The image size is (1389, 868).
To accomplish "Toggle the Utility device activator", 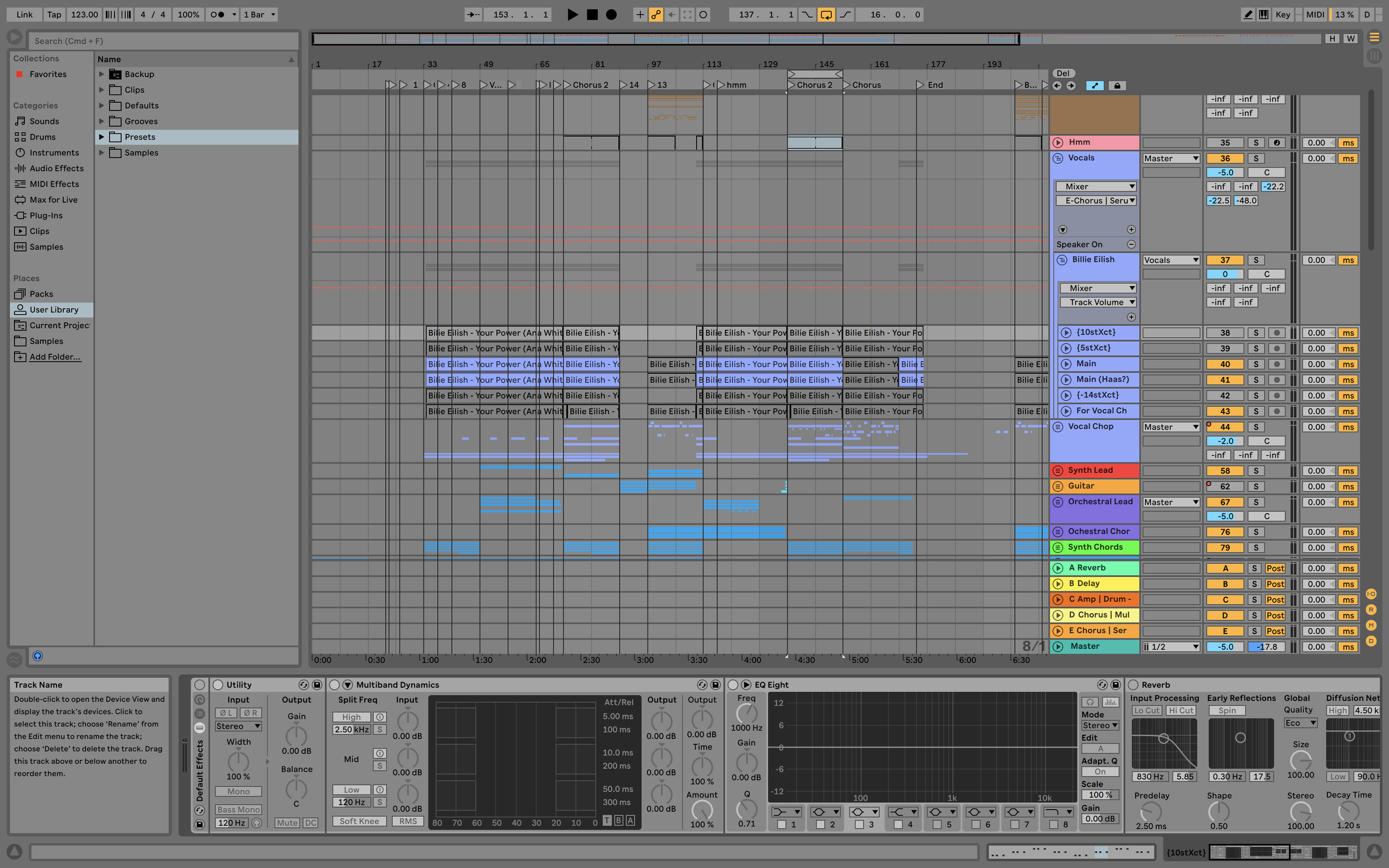I will pos(218,685).
